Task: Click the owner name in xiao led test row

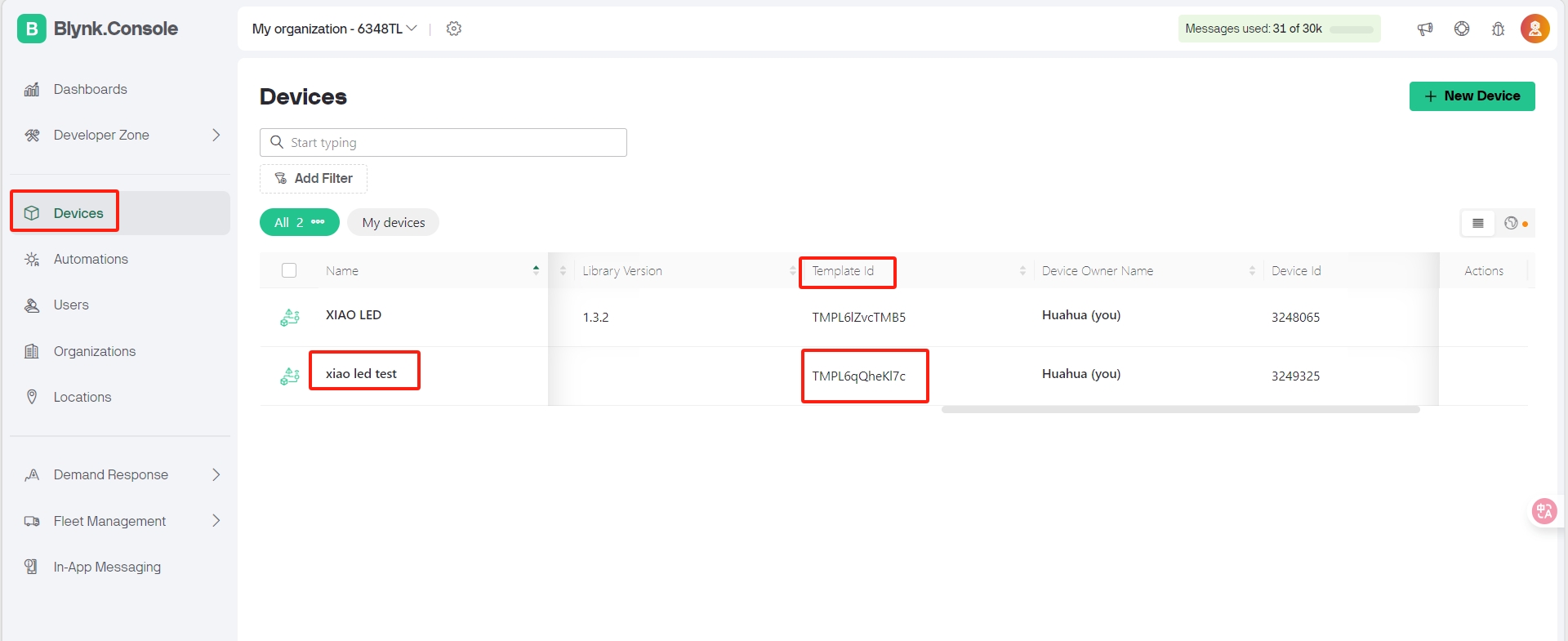Action: pos(1080,373)
